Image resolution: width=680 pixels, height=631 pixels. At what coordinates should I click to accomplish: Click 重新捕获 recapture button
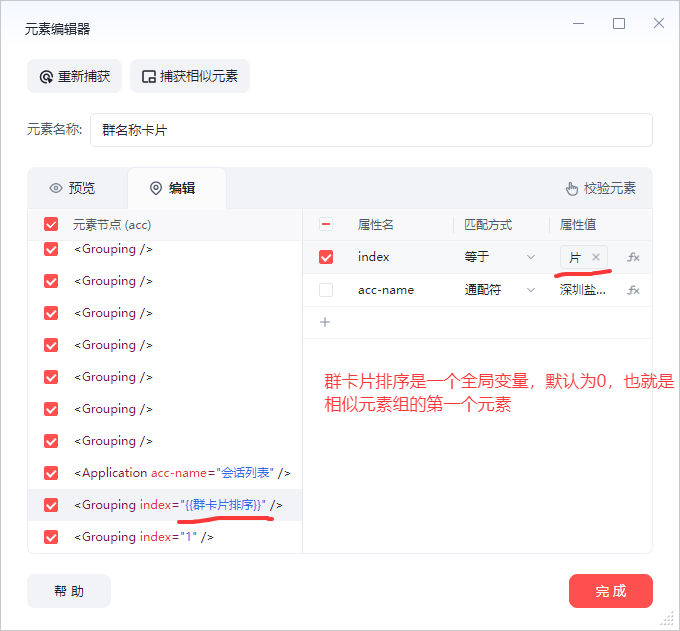click(75, 76)
